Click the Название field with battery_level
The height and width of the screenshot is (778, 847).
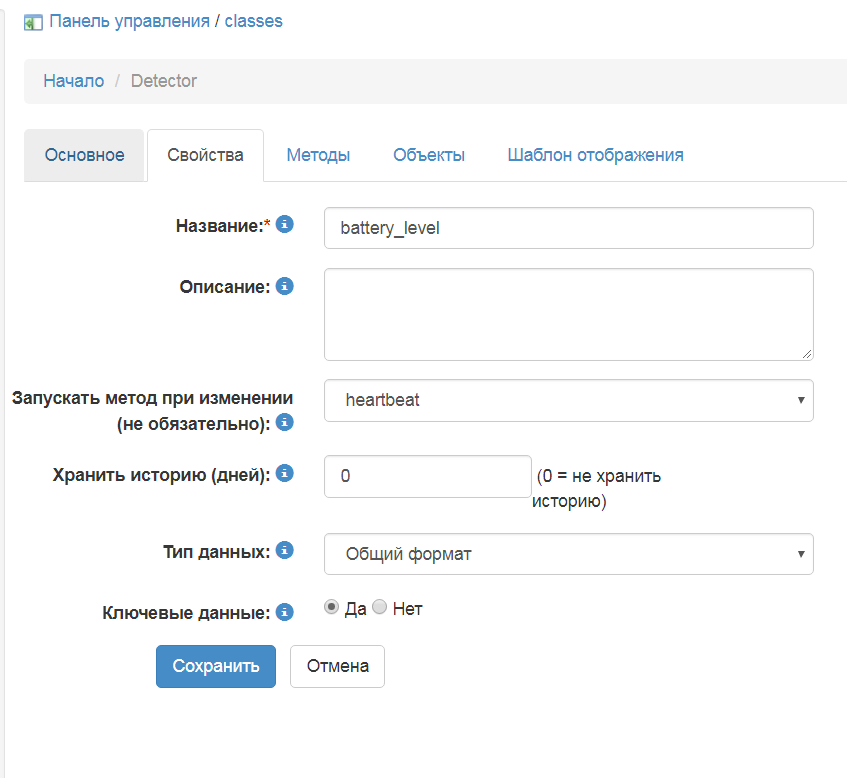click(x=568, y=228)
